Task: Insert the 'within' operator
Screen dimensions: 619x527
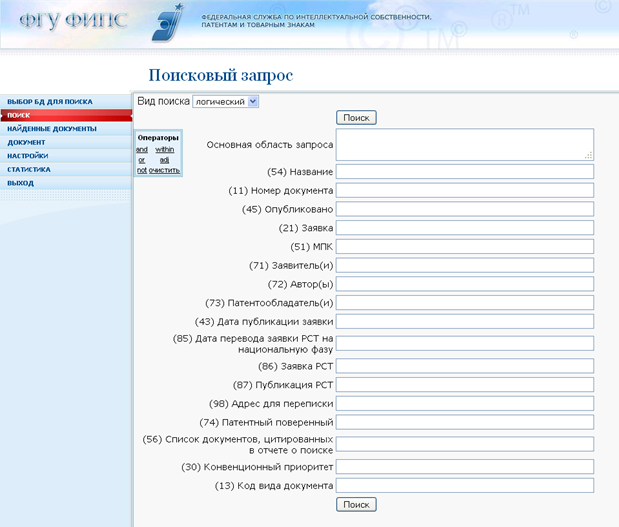Action: click(165, 150)
